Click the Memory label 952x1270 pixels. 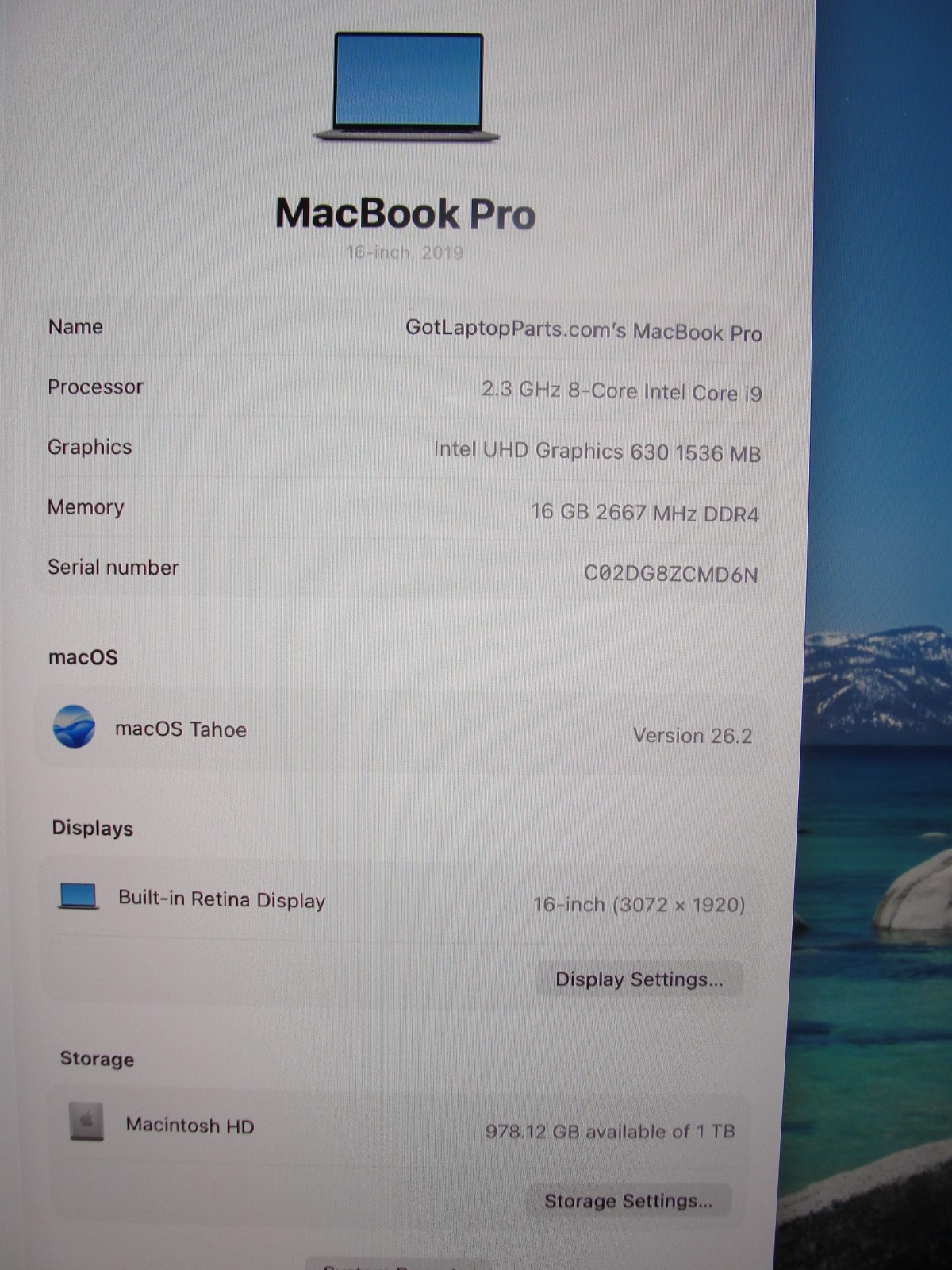tap(86, 507)
